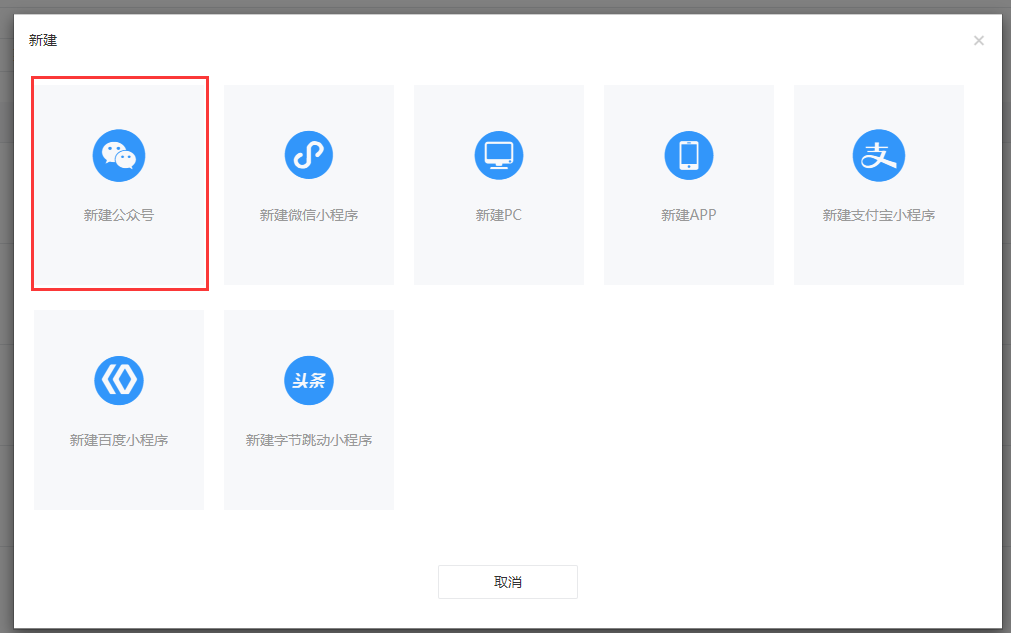Select the 新建百度小程序 label
Screen dimensions: 1011x633
click(x=119, y=440)
